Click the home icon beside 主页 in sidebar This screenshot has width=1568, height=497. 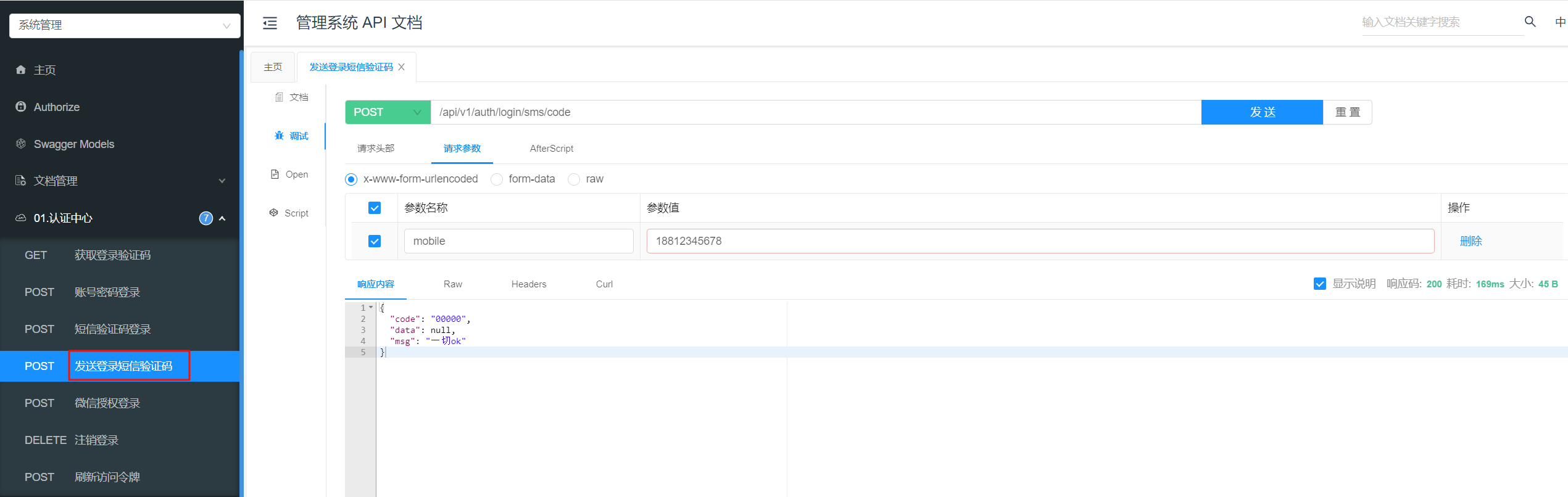point(21,70)
